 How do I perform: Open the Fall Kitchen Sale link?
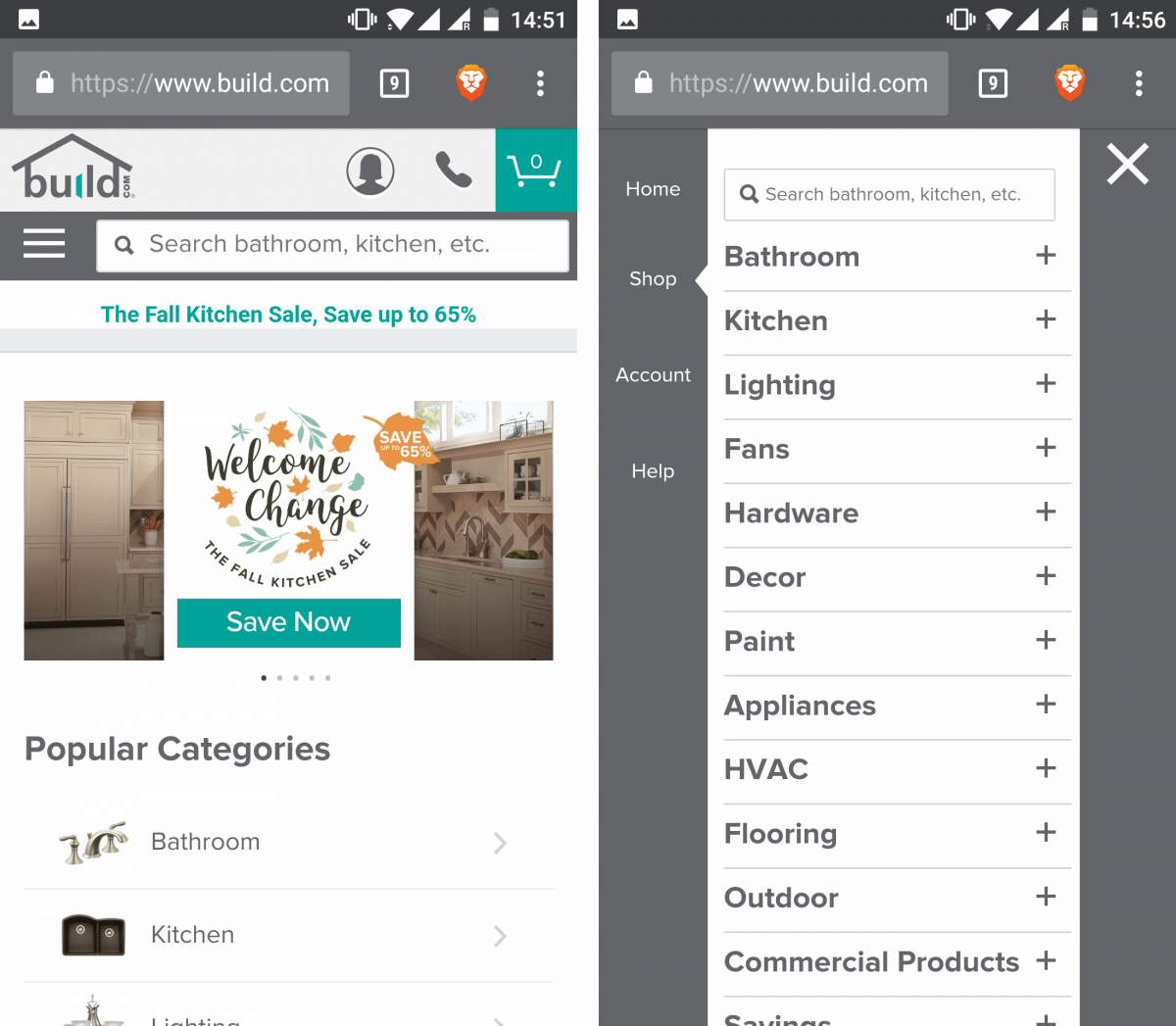coord(288,315)
